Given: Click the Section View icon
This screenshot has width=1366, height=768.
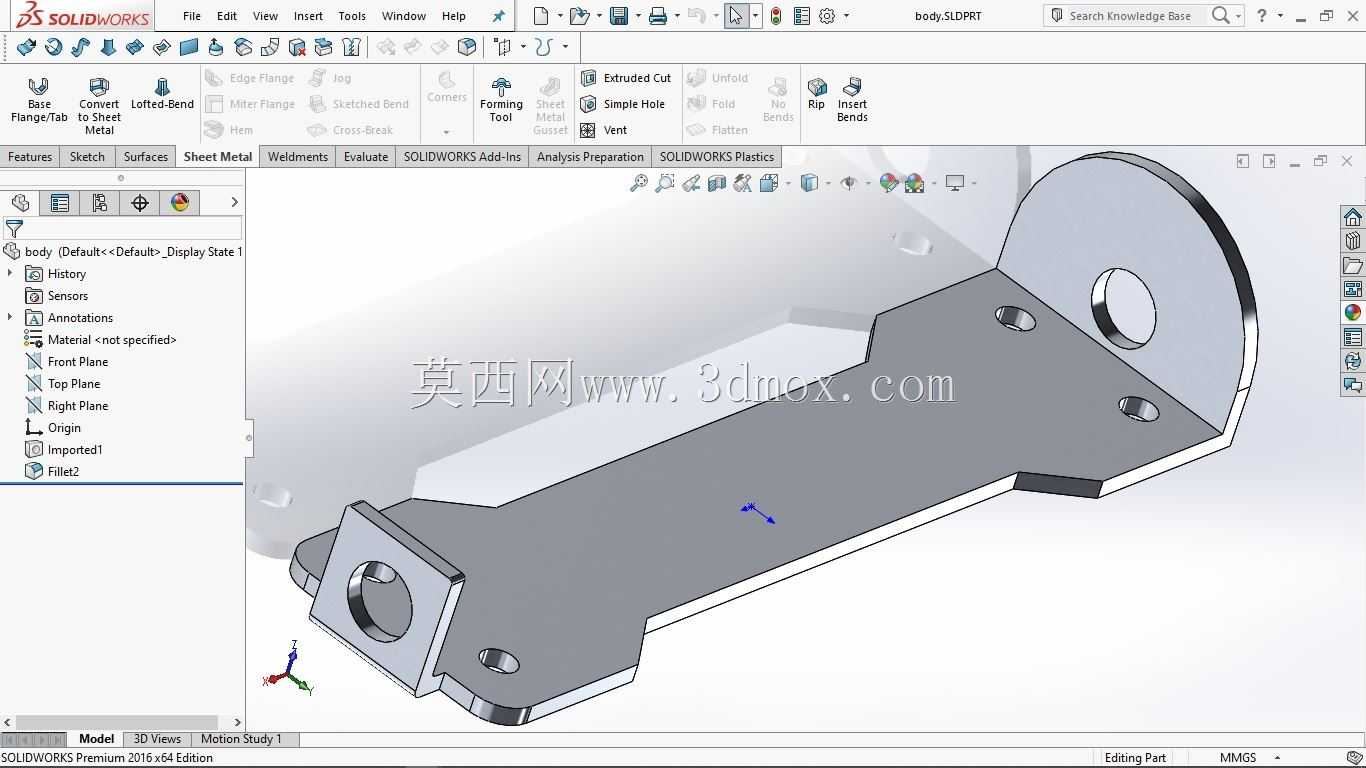Looking at the screenshot, I should (717, 183).
